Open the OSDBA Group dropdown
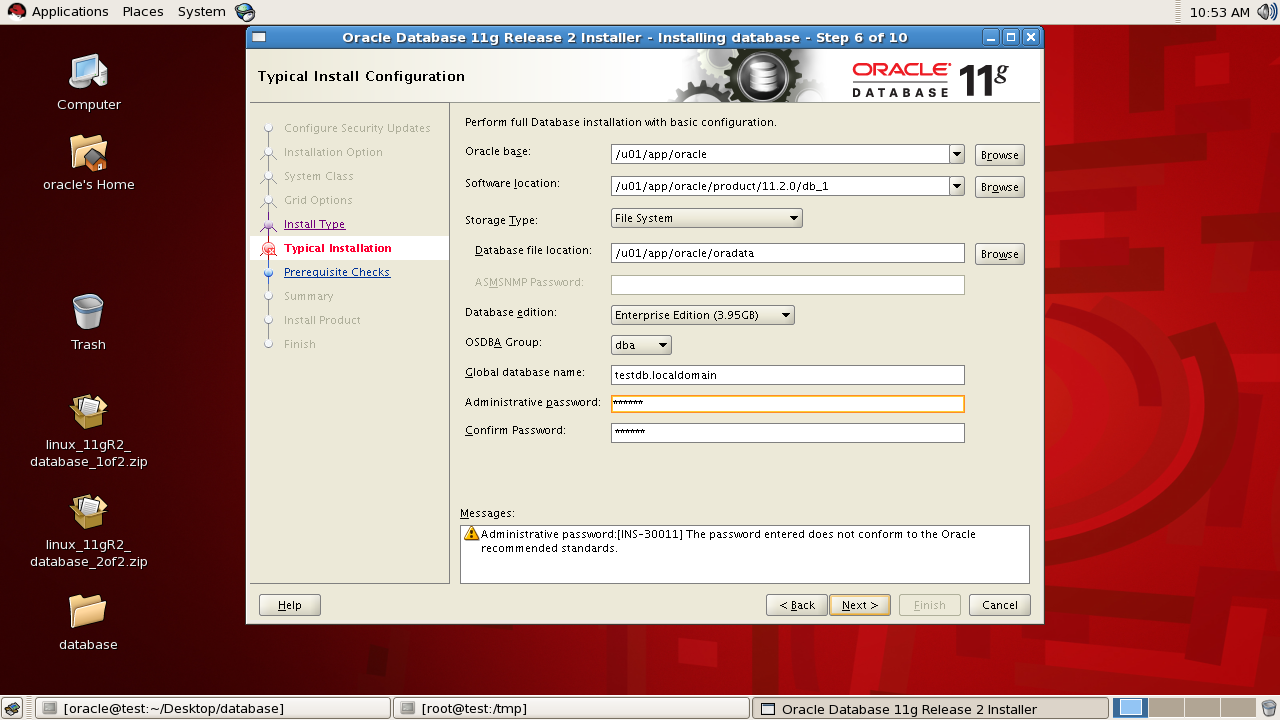This screenshot has width=1280, height=720. point(641,345)
